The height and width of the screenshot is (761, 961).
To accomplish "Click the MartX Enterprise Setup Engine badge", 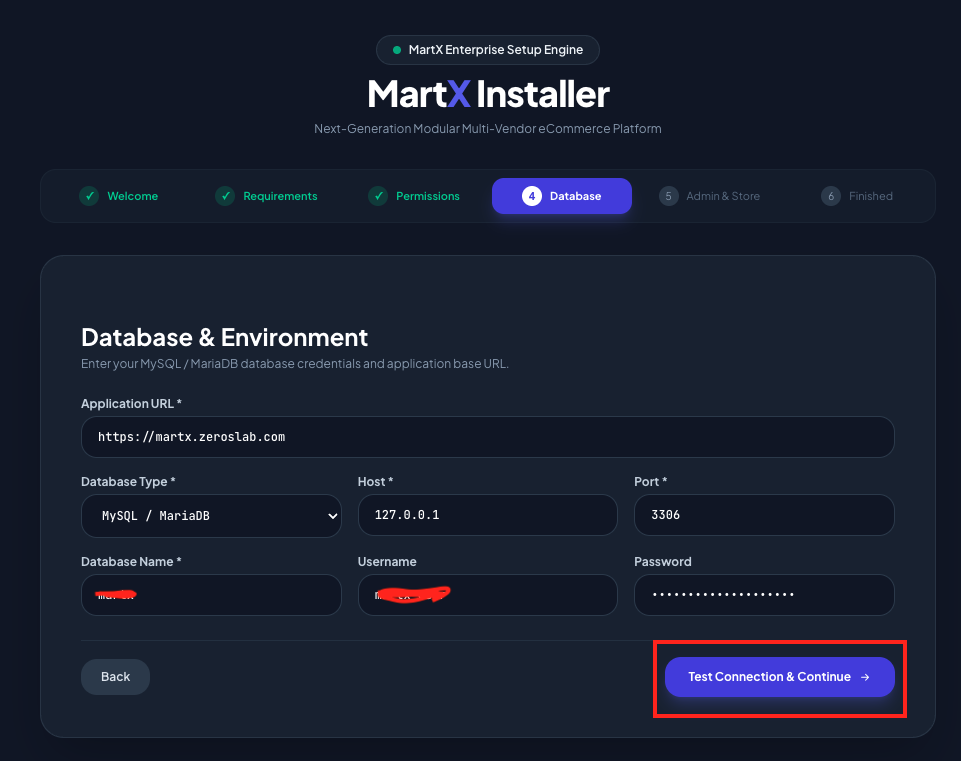I will click(x=488, y=50).
